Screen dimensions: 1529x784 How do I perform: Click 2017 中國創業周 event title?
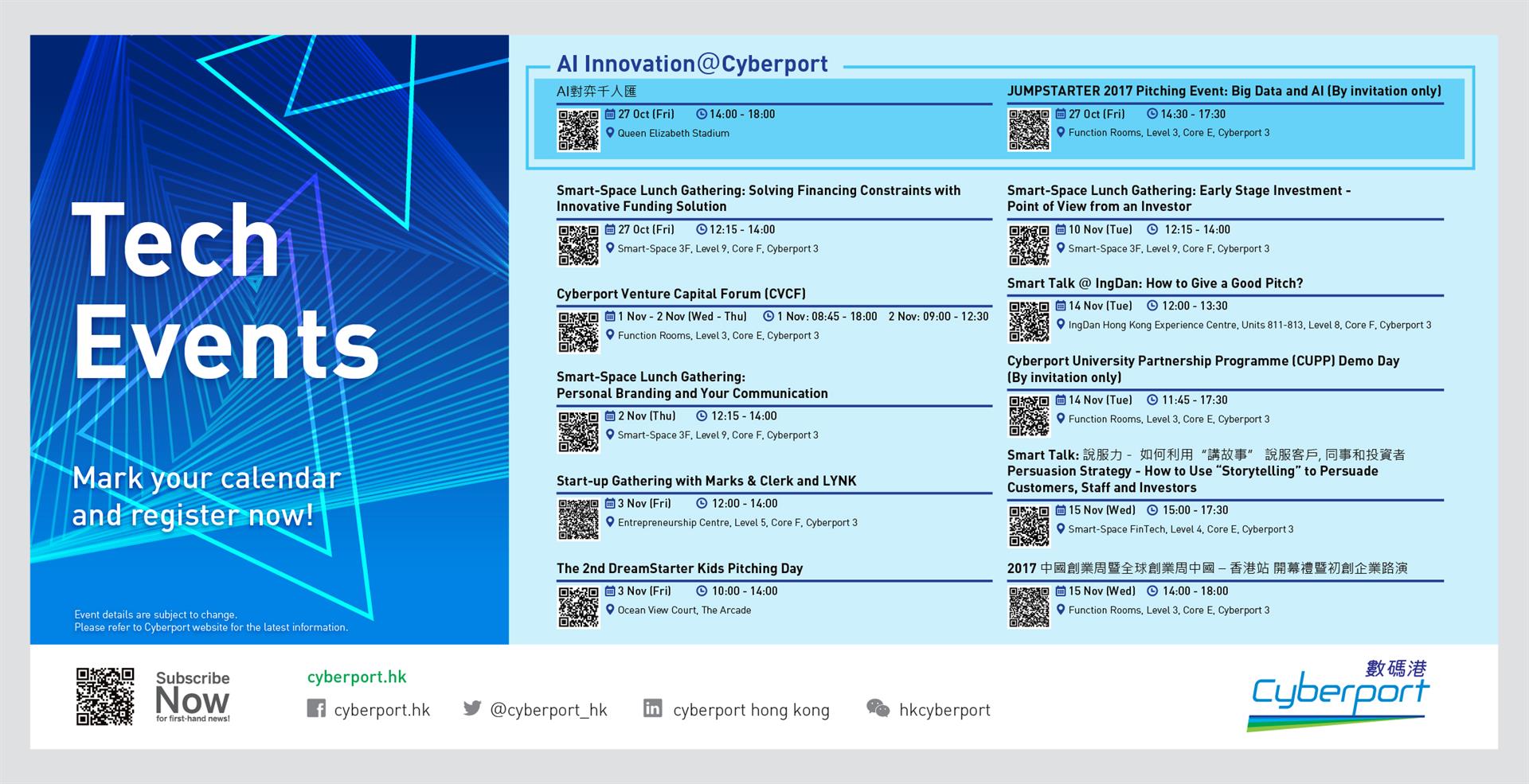point(1207,568)
